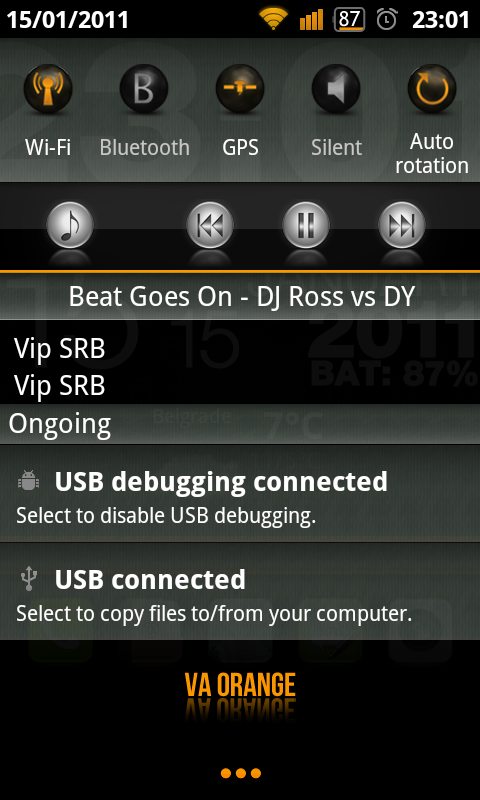
Task: Toggle the GPS satellite icon
Action: pyautogui.click(x=240, y=89)
